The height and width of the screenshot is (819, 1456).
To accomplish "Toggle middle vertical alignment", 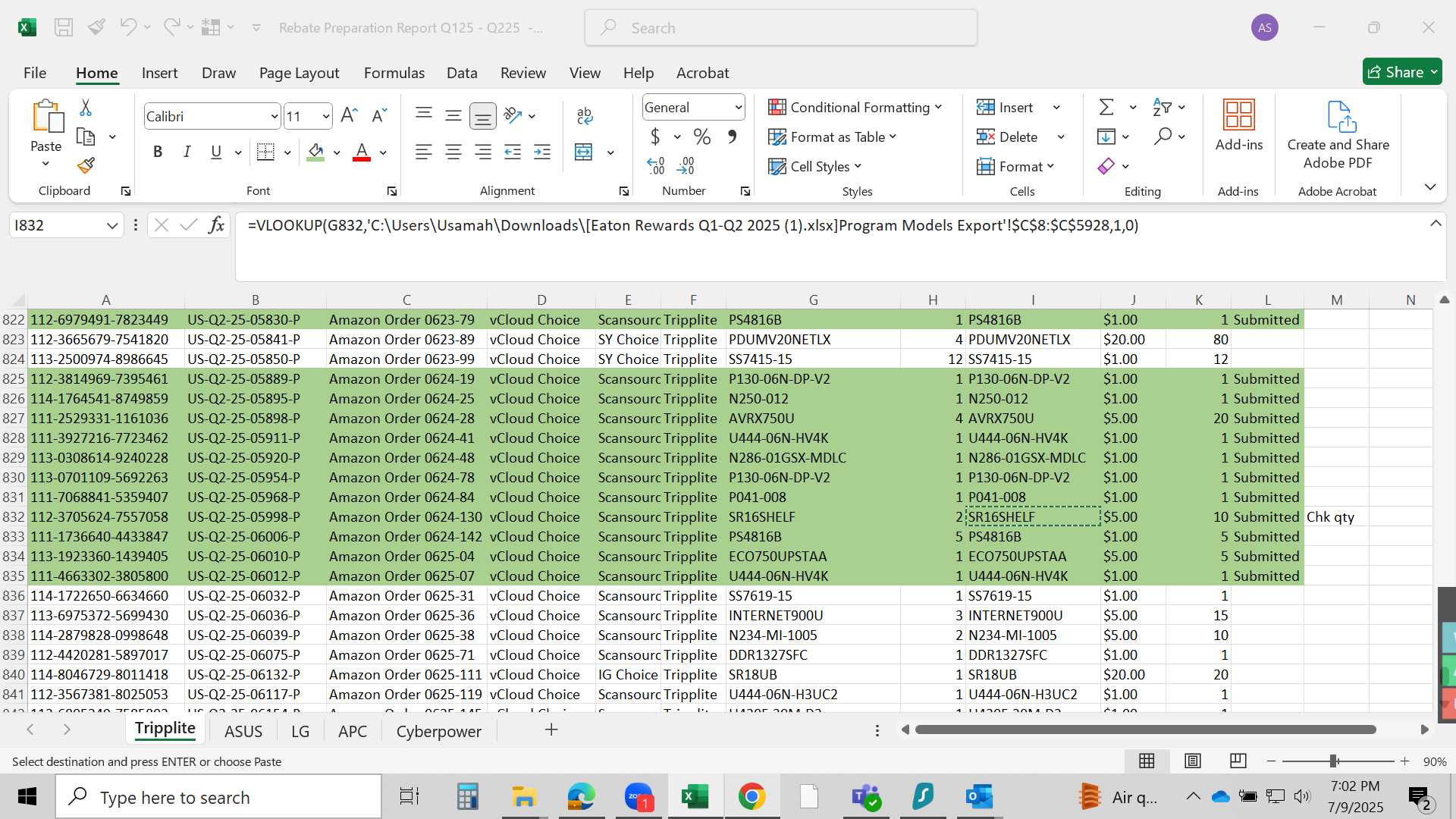I will click(x=453, y=115).
